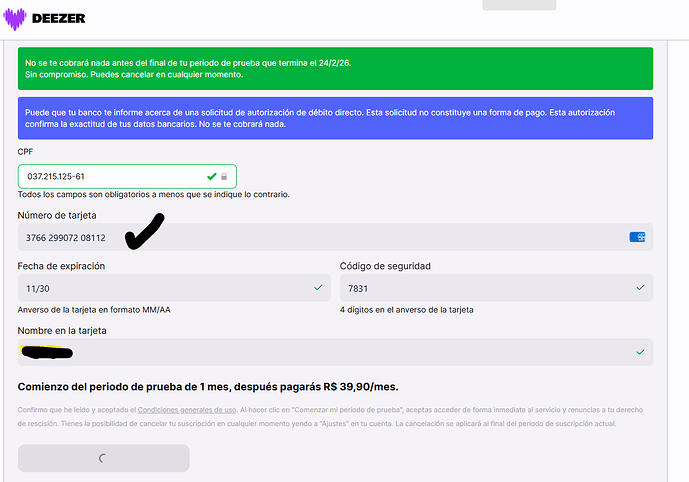
Task: Click the Deezer purple heart logo
Action: [x=15, y=19]
